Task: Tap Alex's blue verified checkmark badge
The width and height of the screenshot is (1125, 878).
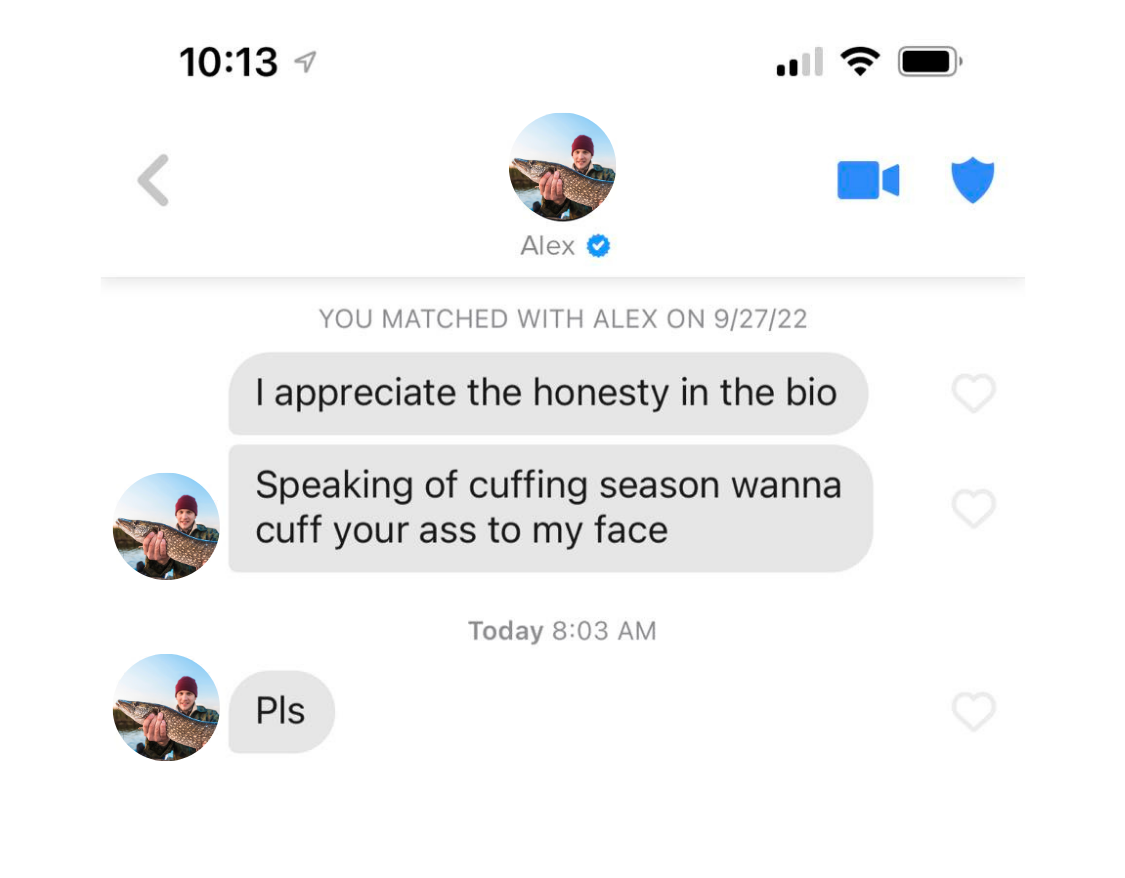Action: (x=598, y=246)
